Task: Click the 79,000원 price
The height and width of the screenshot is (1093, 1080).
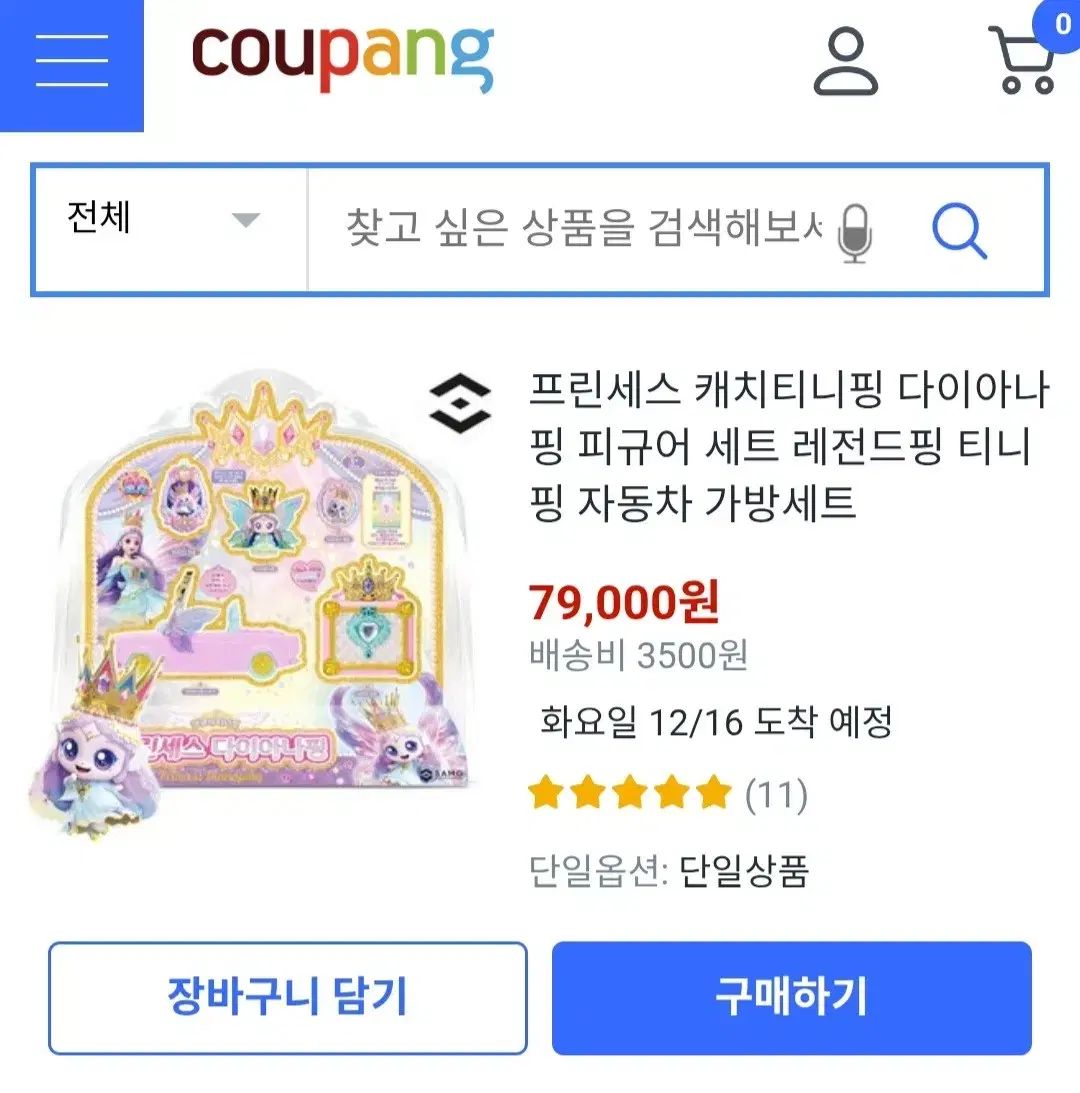Action: tap(623, 602)
